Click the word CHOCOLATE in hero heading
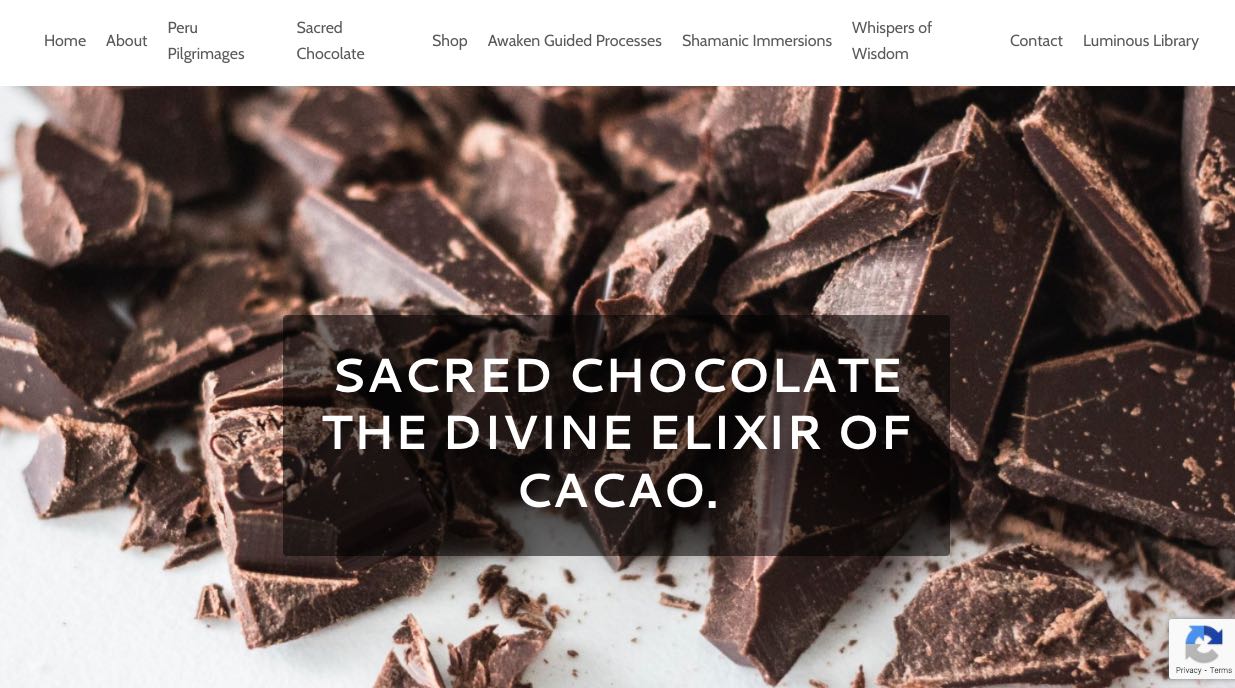The width and height of the screenshot is (1235, 688). click(x=737, y=376)
